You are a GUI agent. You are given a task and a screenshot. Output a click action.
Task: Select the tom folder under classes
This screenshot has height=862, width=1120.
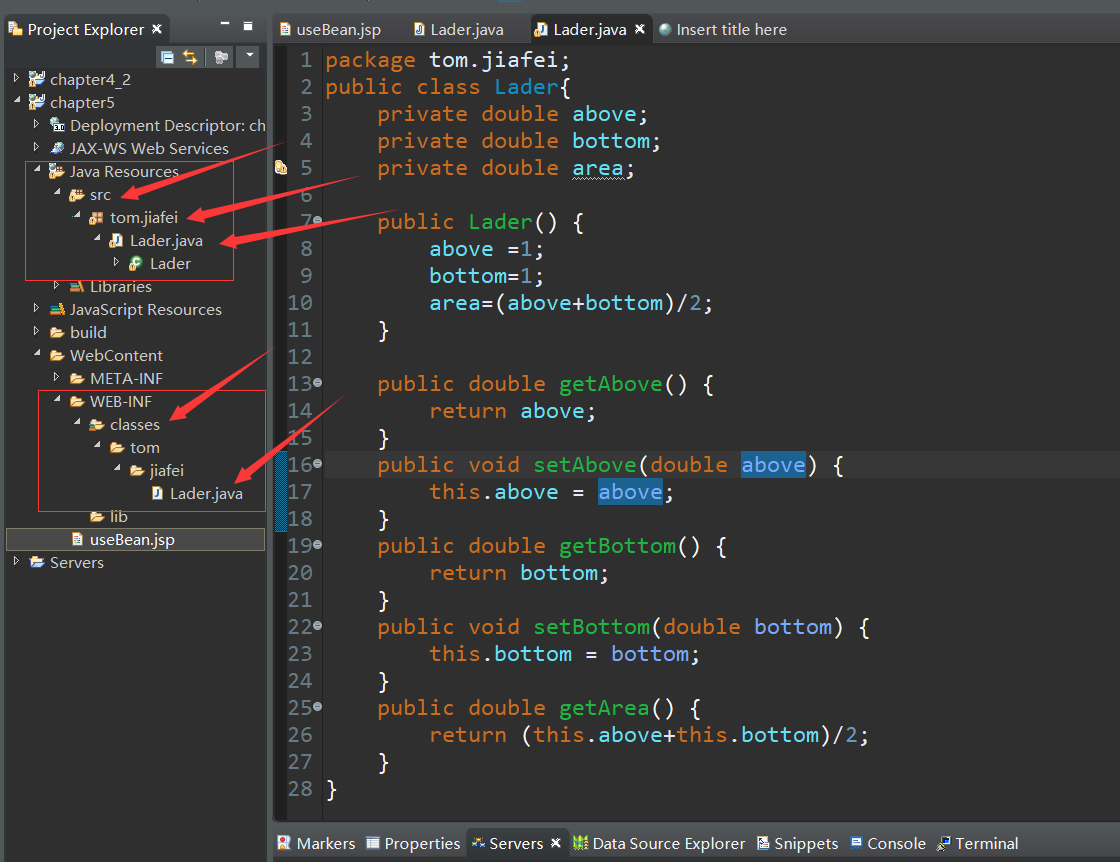144,448
